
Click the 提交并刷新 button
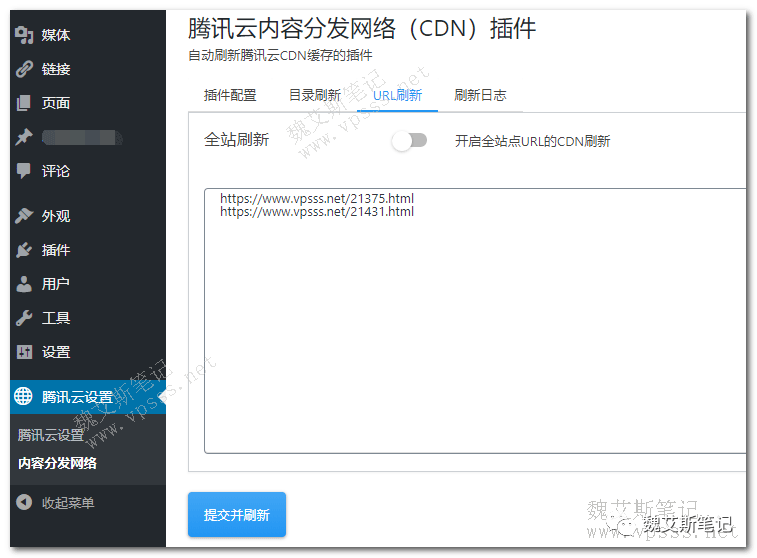(237, 515)
